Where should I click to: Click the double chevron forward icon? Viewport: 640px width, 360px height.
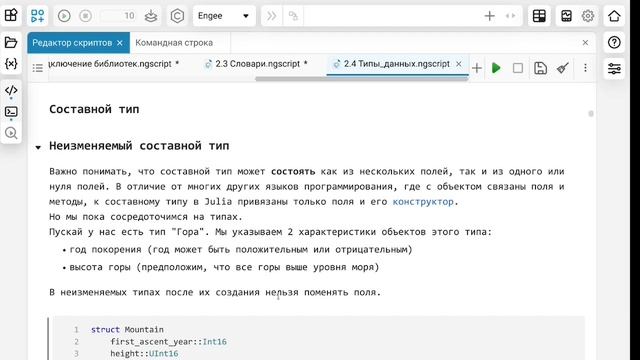[271, 16]
